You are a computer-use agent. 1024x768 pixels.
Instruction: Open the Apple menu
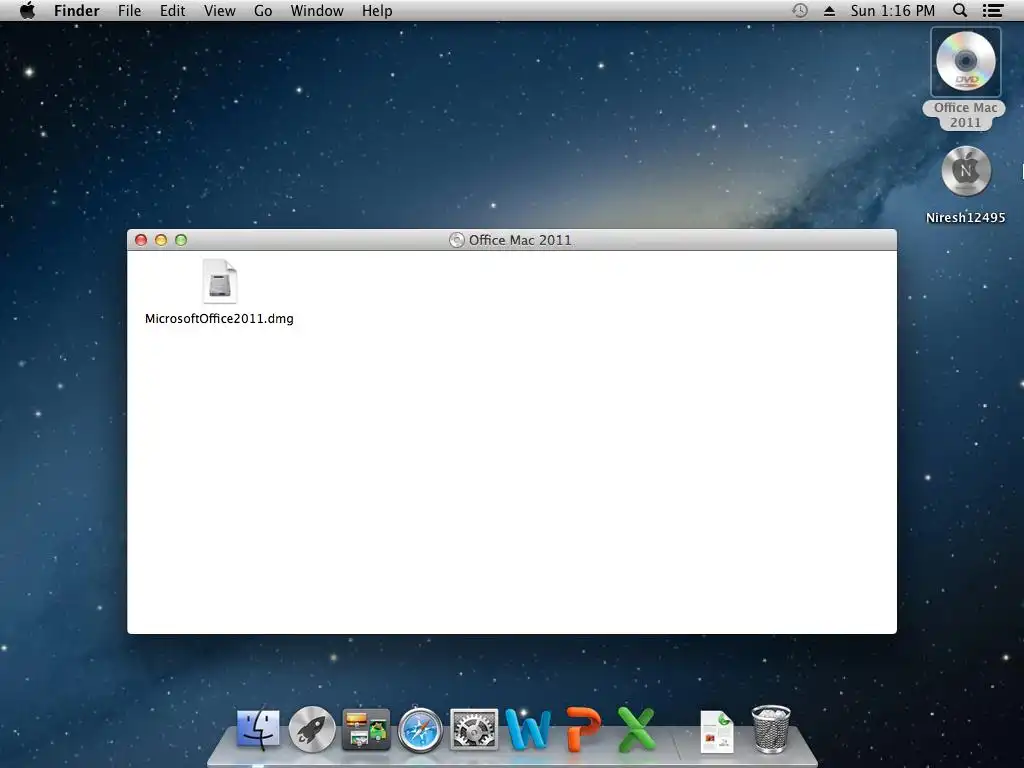[x=27, y=10]
